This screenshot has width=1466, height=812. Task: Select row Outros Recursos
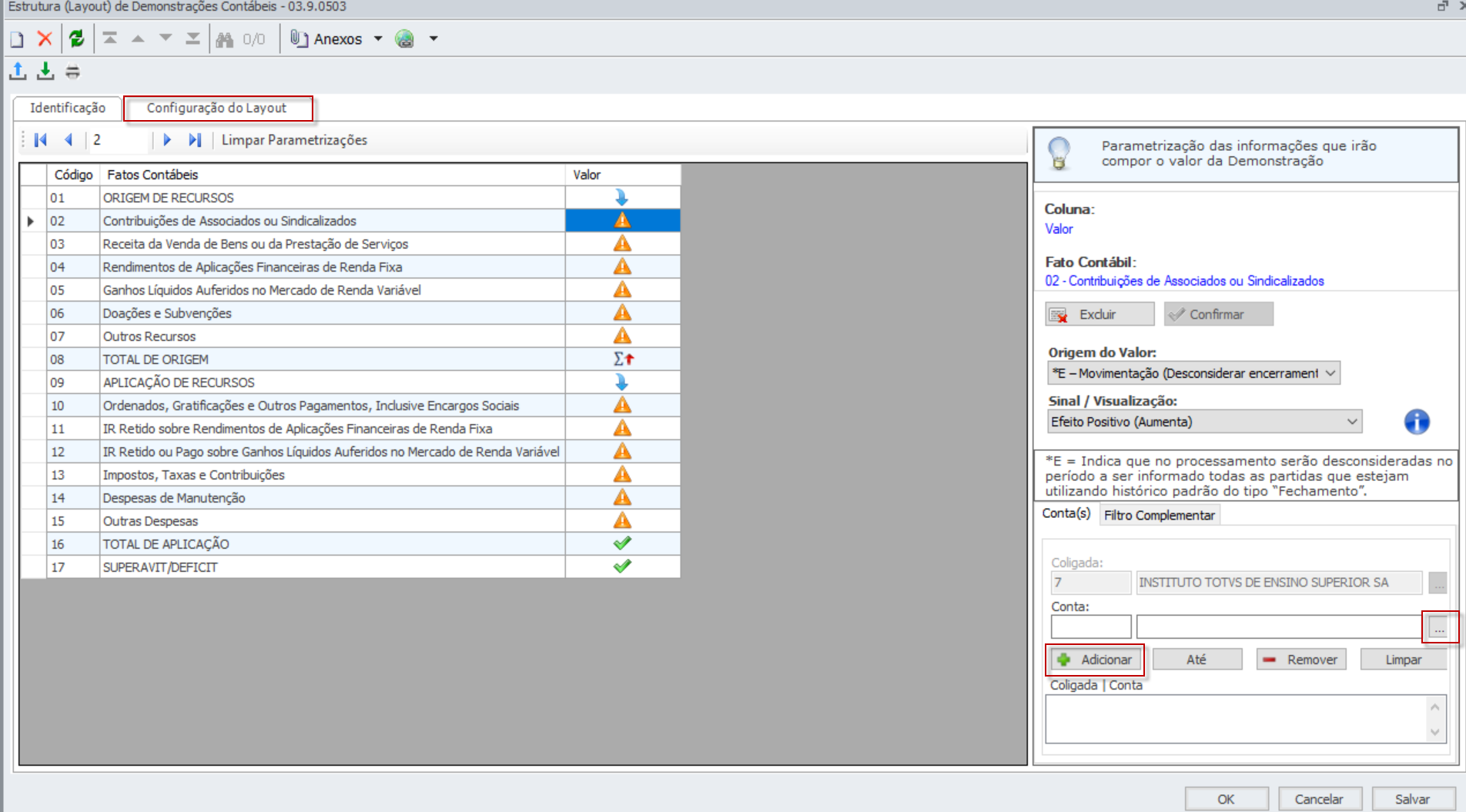(x=350, y=336)
